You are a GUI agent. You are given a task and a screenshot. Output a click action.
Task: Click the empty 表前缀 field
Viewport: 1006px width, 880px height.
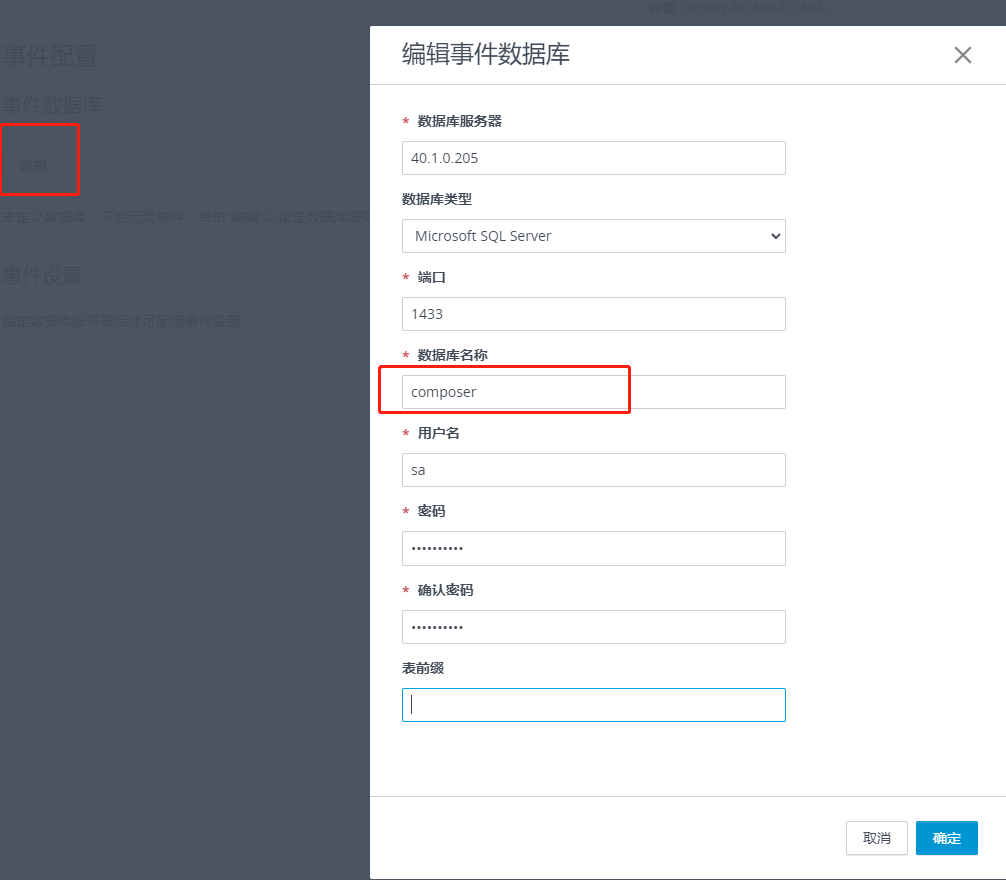click(x=593, y=705)
